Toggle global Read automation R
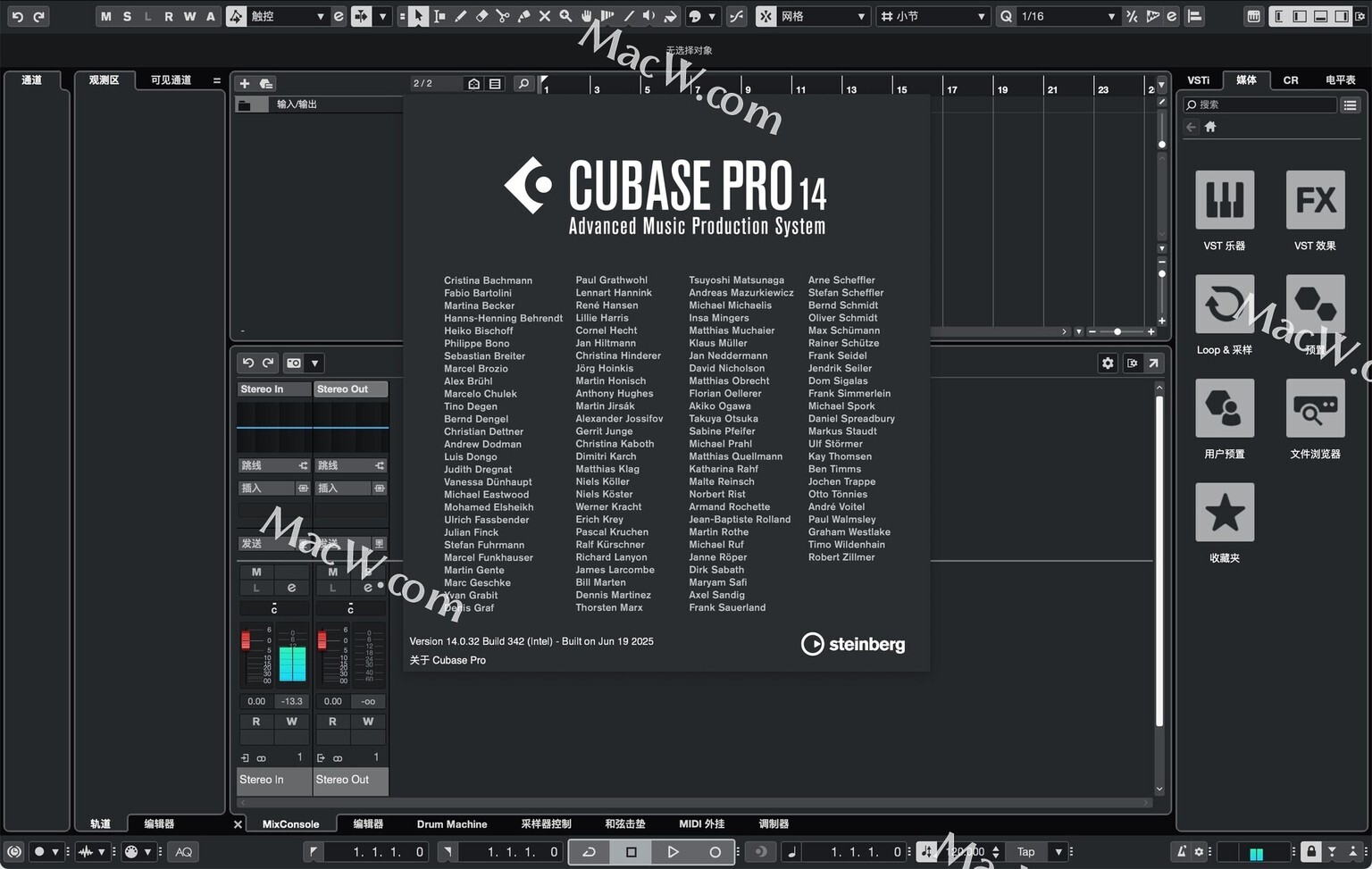The height and width of the screenshot is (869, 1372). point(168,16)
